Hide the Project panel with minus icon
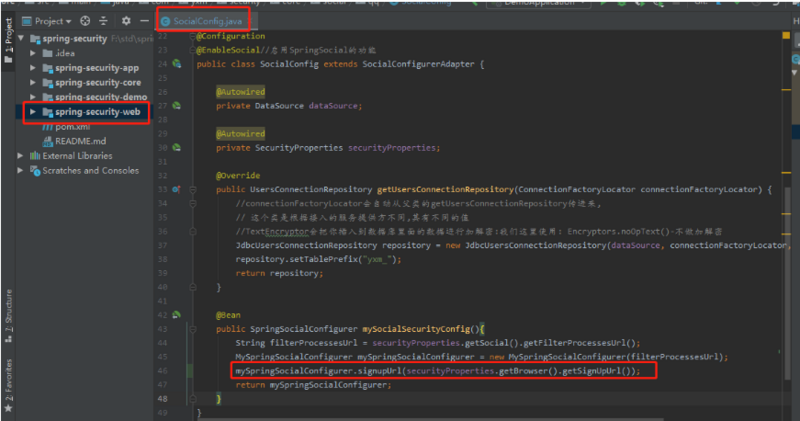800x421 pixels. point(144,21)
